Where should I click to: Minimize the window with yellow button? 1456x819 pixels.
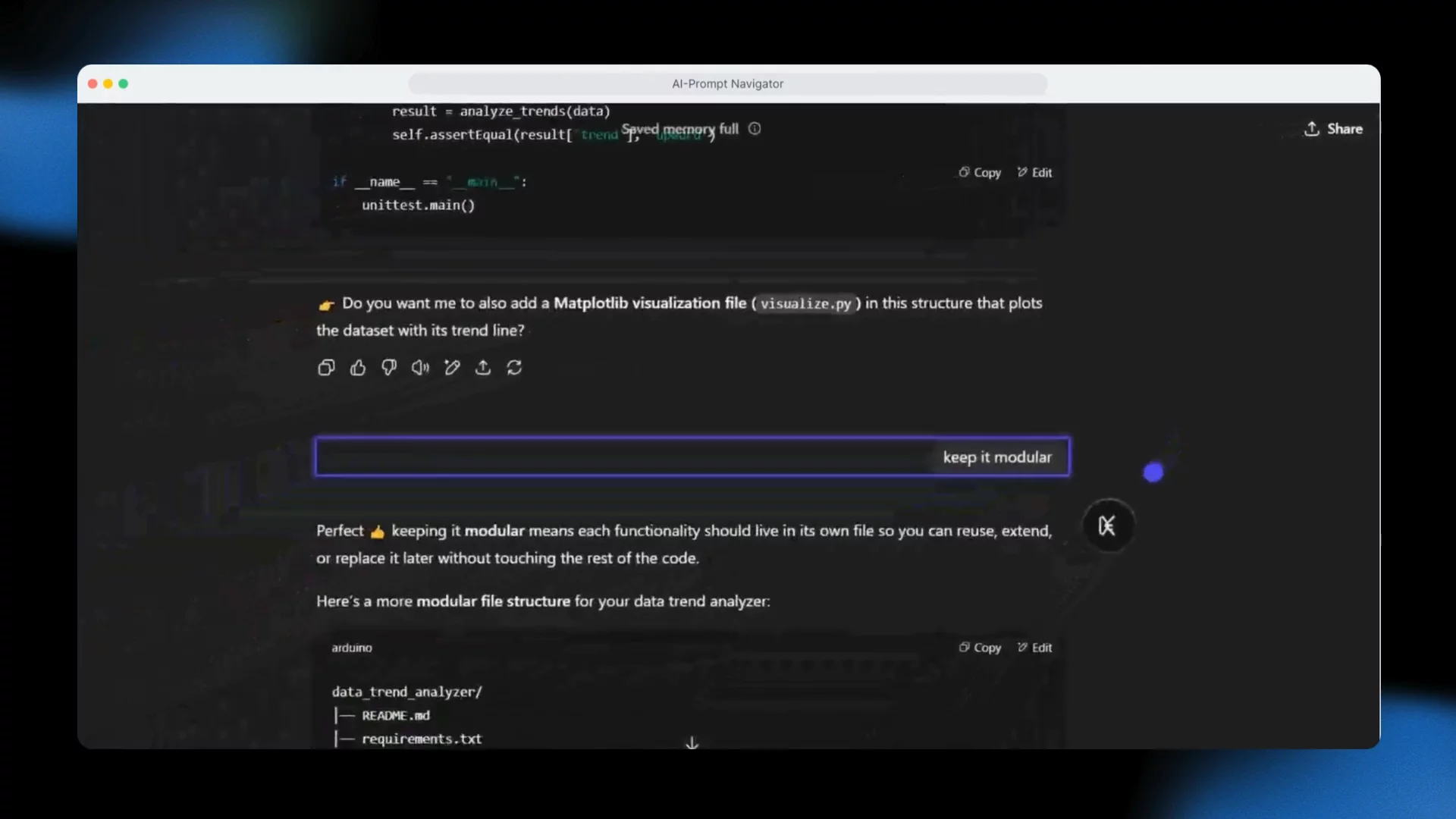click(x=108, y=83)
